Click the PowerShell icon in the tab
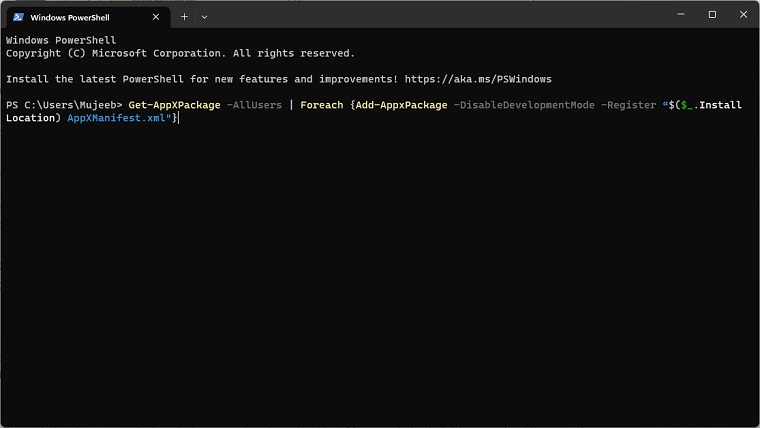760x428 pixels. point(19,17)
